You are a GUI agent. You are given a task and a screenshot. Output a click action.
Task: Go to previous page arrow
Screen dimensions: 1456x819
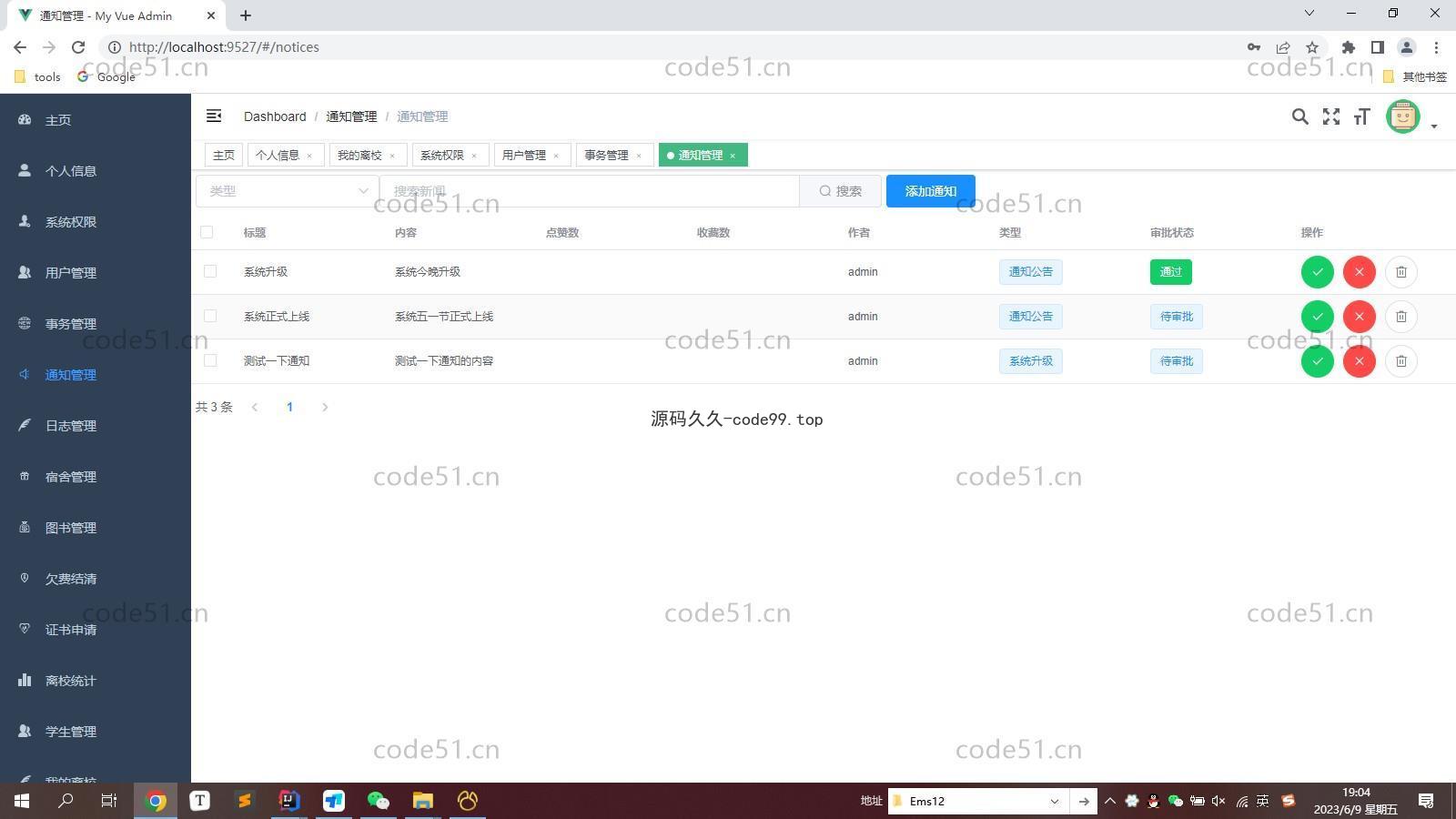click(x=255, y=407)
